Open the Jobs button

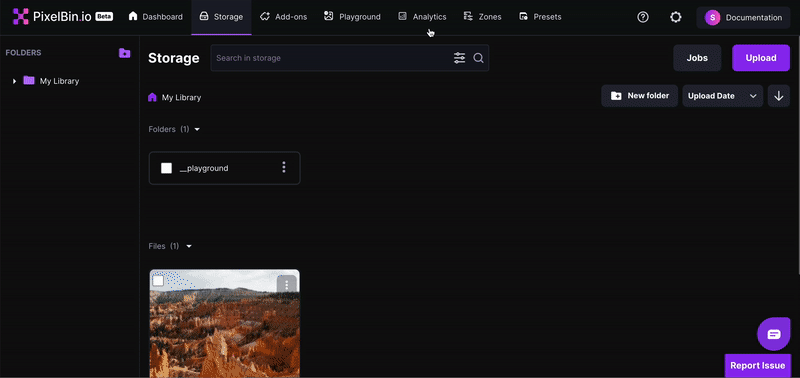[x=697, y=58]
